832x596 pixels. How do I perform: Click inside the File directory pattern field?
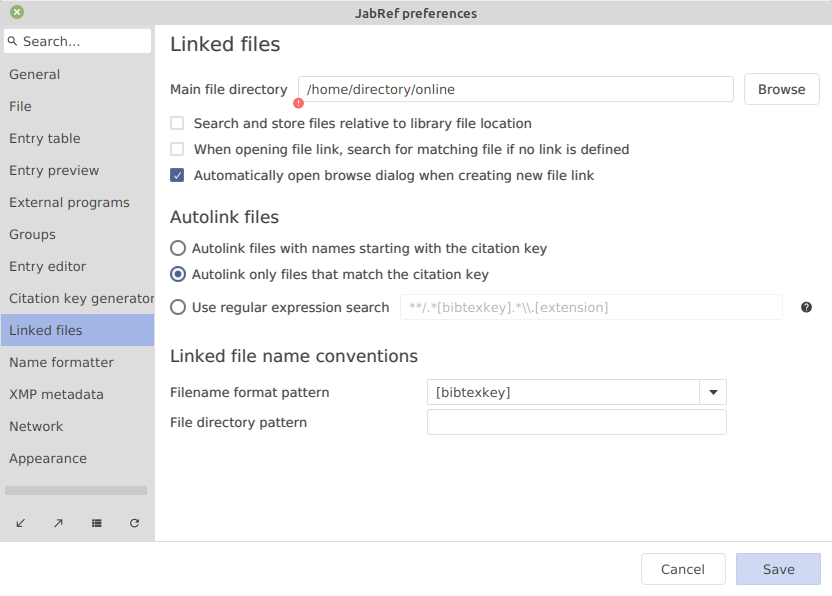(x=577, y=422)
